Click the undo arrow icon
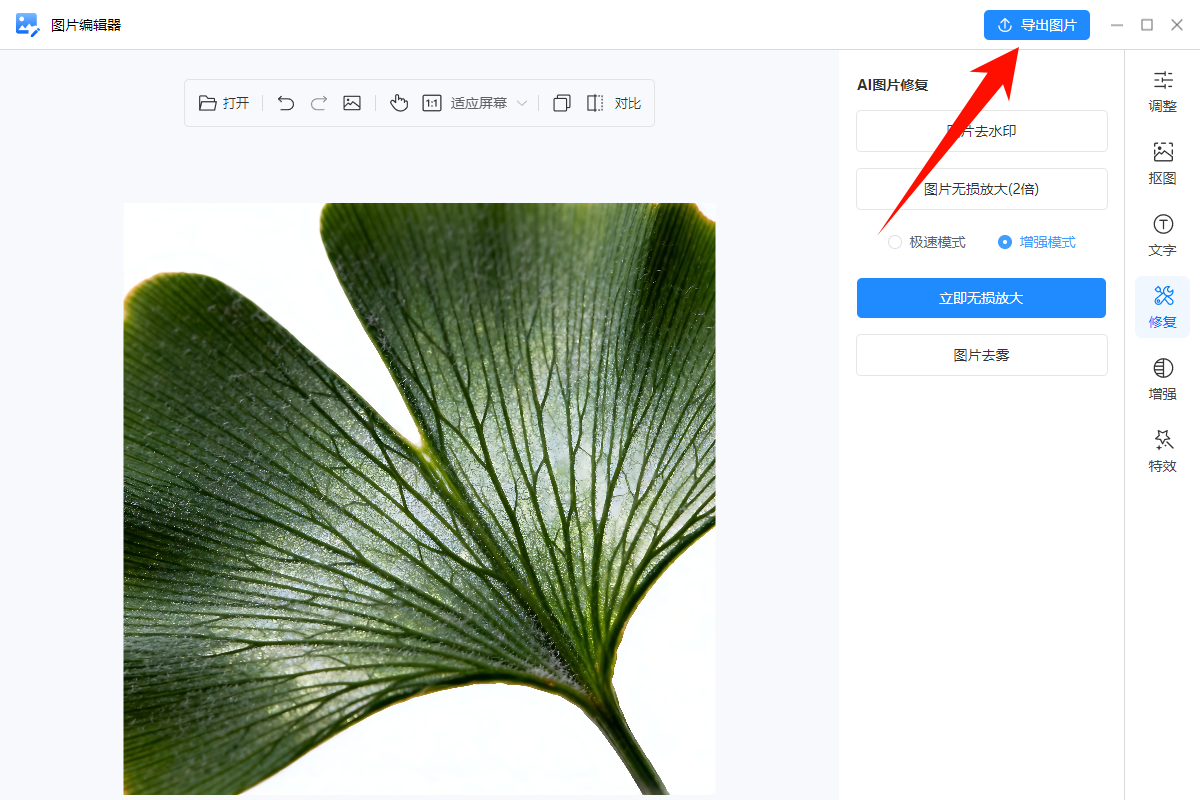Image resolution: width=1200 pixels, height=800 pixels. coord(286,103)
